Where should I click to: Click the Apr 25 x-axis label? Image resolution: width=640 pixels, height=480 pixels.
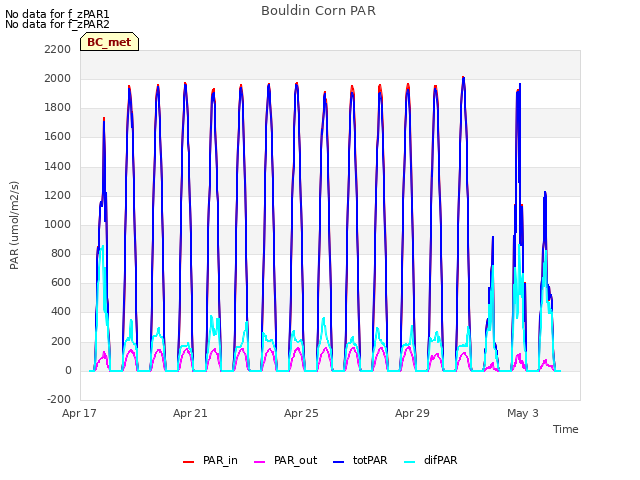tap(301, 413)
